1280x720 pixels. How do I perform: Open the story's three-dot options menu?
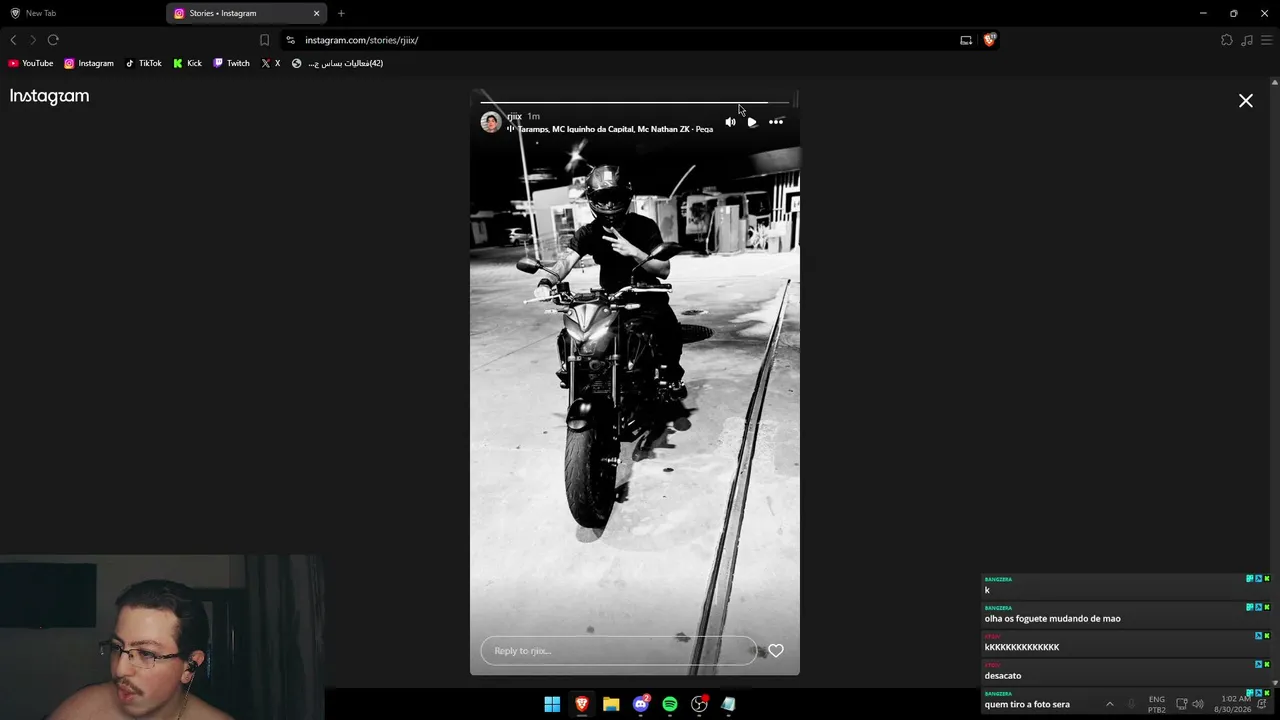776,122
